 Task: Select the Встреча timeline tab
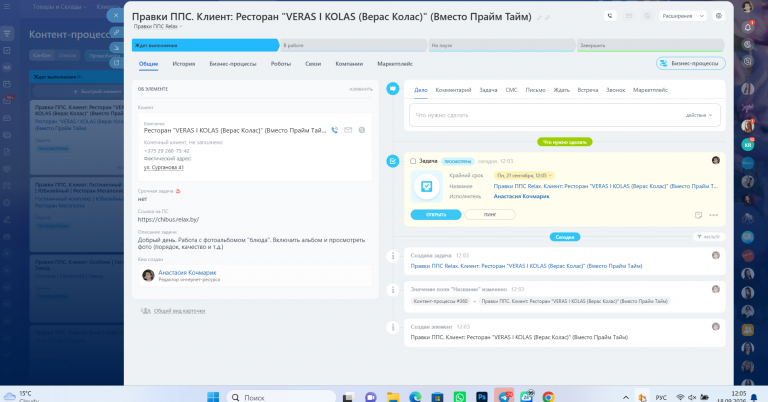[x=587, y=90]
